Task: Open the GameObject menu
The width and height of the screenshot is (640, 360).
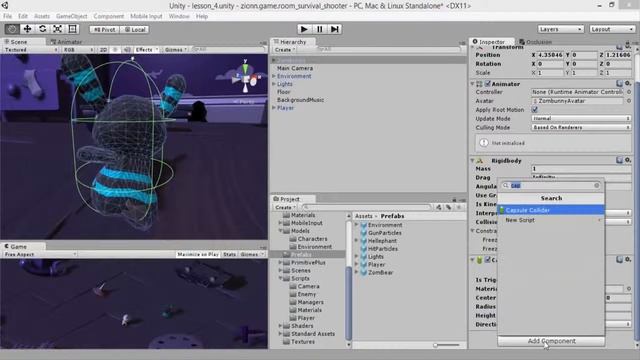Action: click(x=71, y=16)
